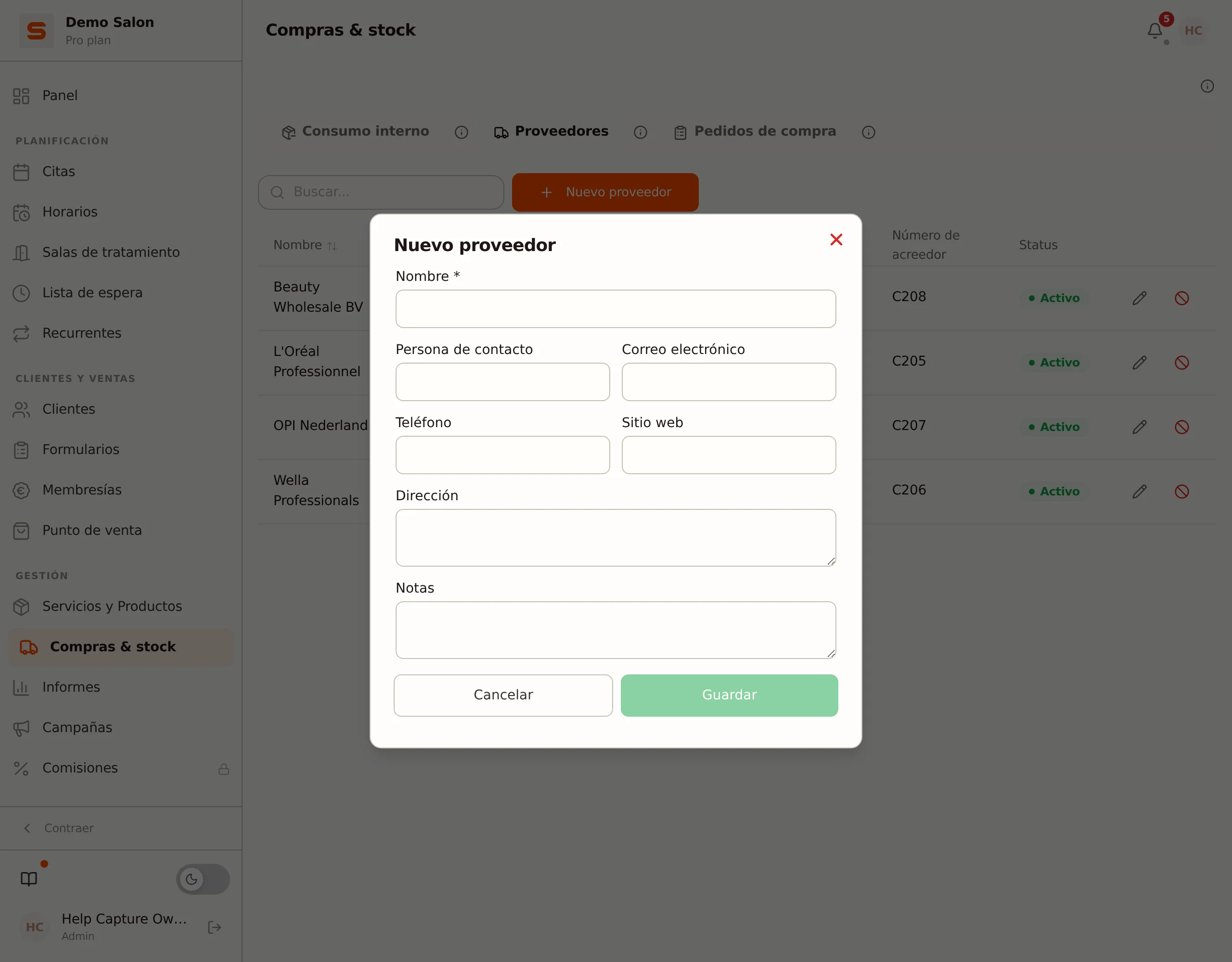The height and width of the screenshot is (962, 1232).
Task: Show info for Proveedores tab
Action: click(640, 132)
